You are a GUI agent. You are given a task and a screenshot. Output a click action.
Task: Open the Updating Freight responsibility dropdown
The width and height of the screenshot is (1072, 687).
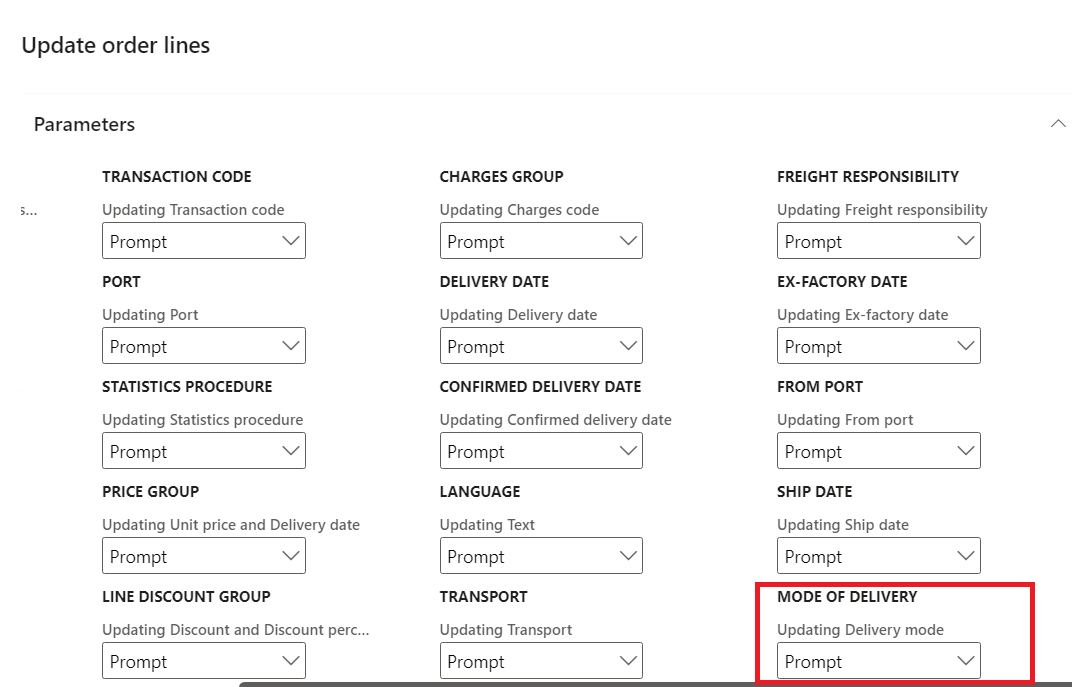879,241
